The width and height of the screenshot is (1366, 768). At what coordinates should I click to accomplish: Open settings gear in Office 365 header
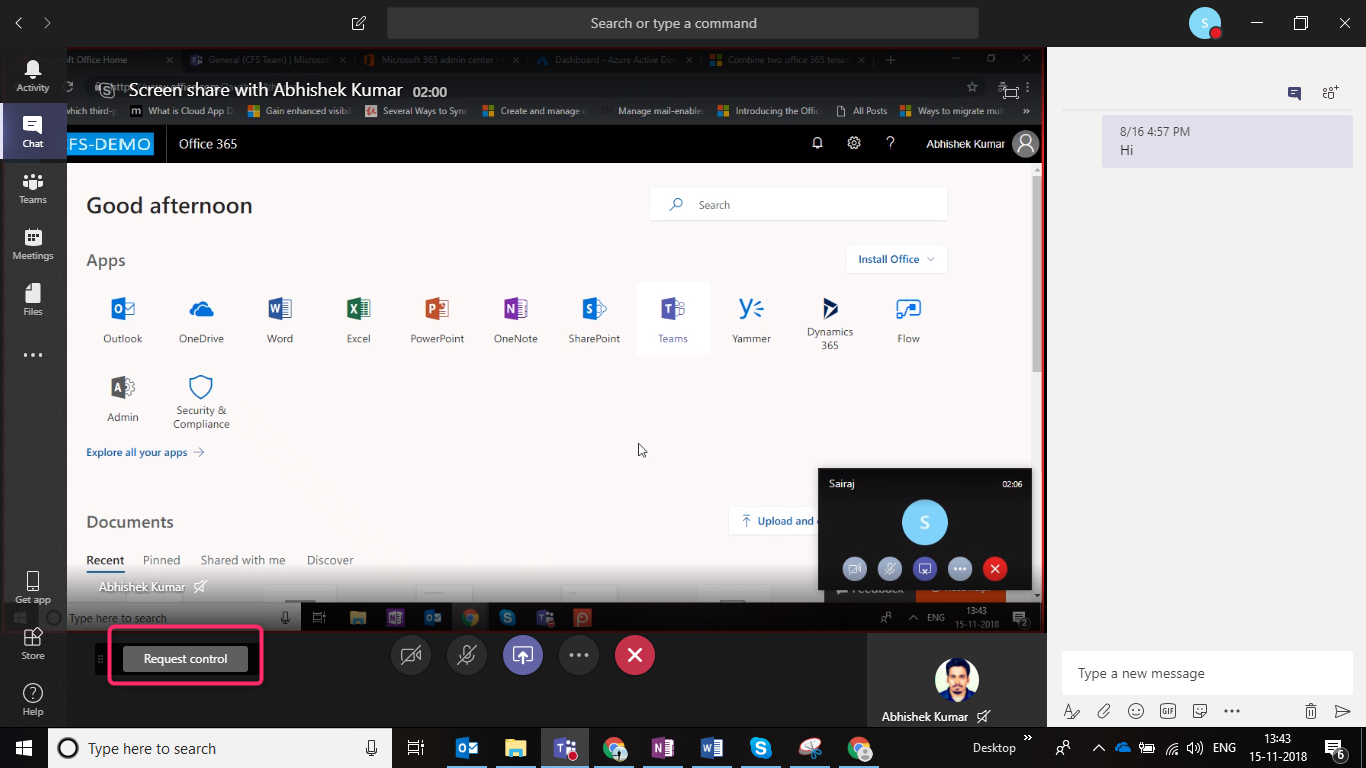coord(854,143)
